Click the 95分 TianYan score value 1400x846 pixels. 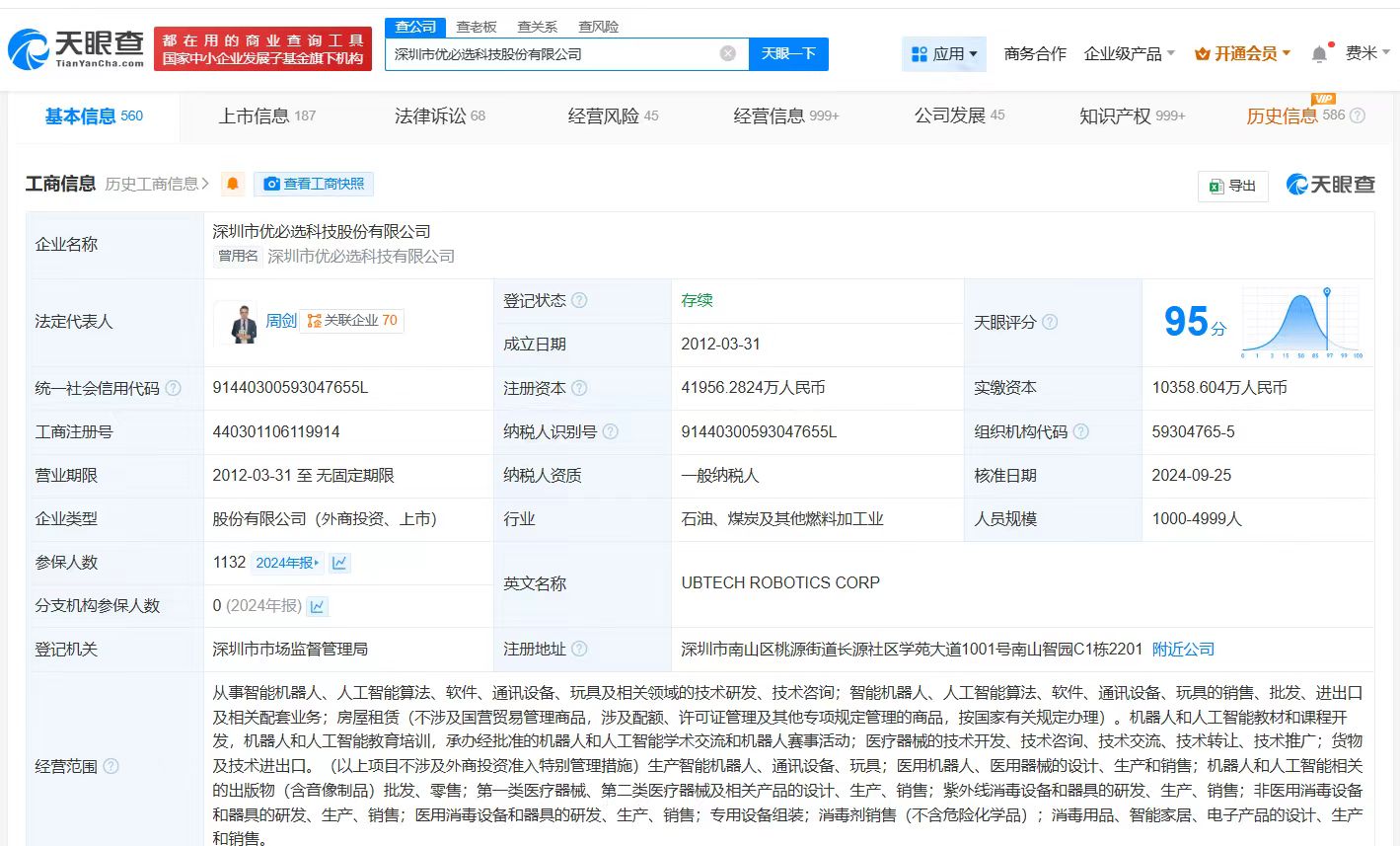coord(1195,322)
